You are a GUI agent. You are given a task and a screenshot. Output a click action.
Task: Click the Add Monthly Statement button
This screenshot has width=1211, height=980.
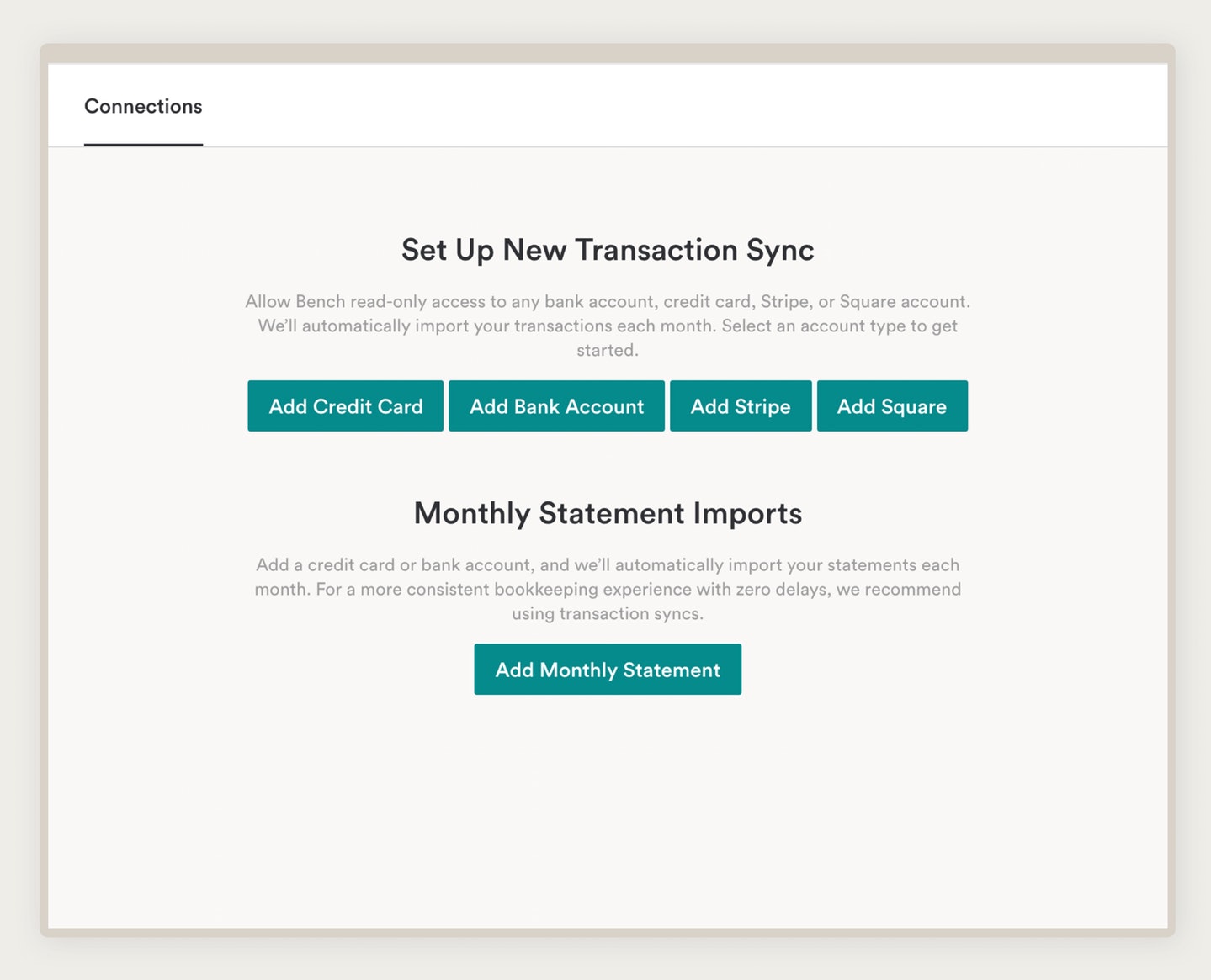(608, 670)
